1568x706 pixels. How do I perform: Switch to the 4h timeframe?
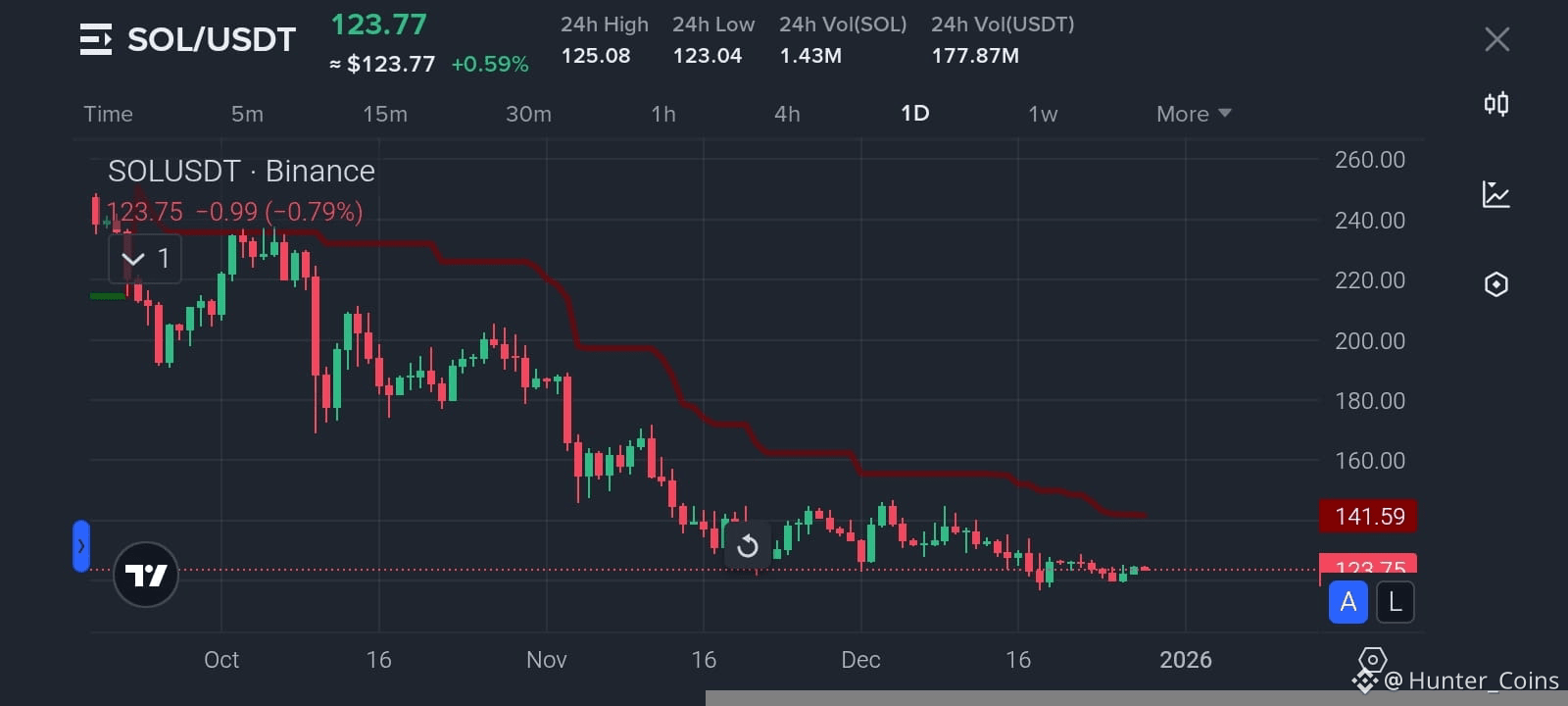(787, 114)
